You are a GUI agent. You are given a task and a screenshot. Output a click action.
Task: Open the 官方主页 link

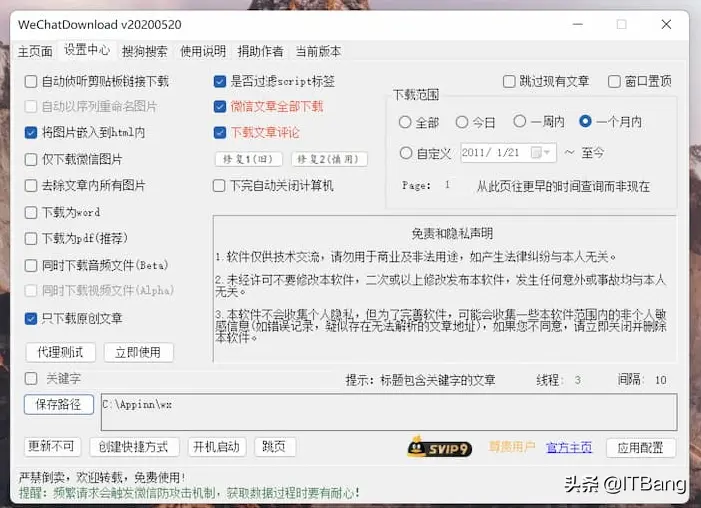(569, 447)
